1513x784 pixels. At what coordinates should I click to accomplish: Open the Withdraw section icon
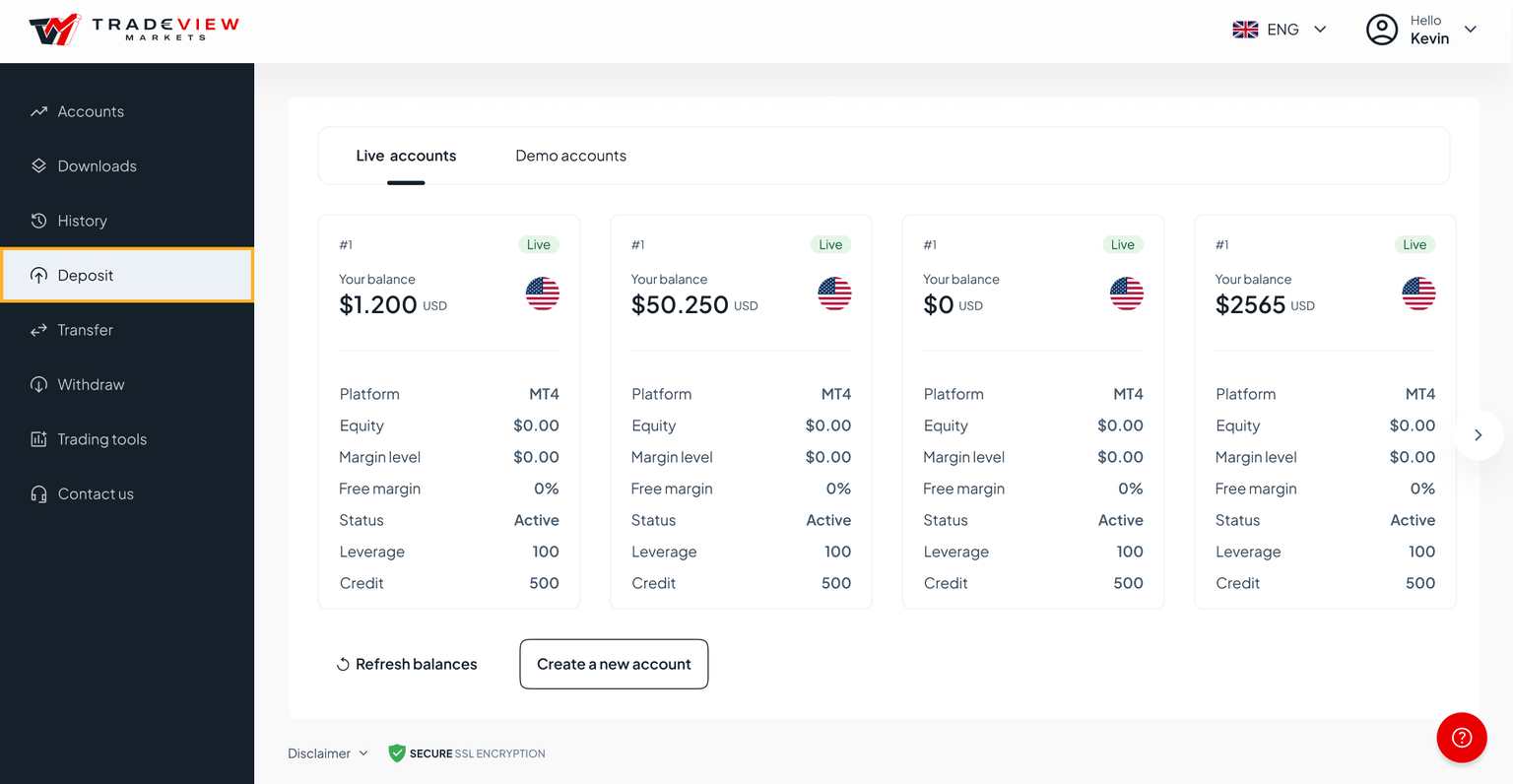point(37,384)
